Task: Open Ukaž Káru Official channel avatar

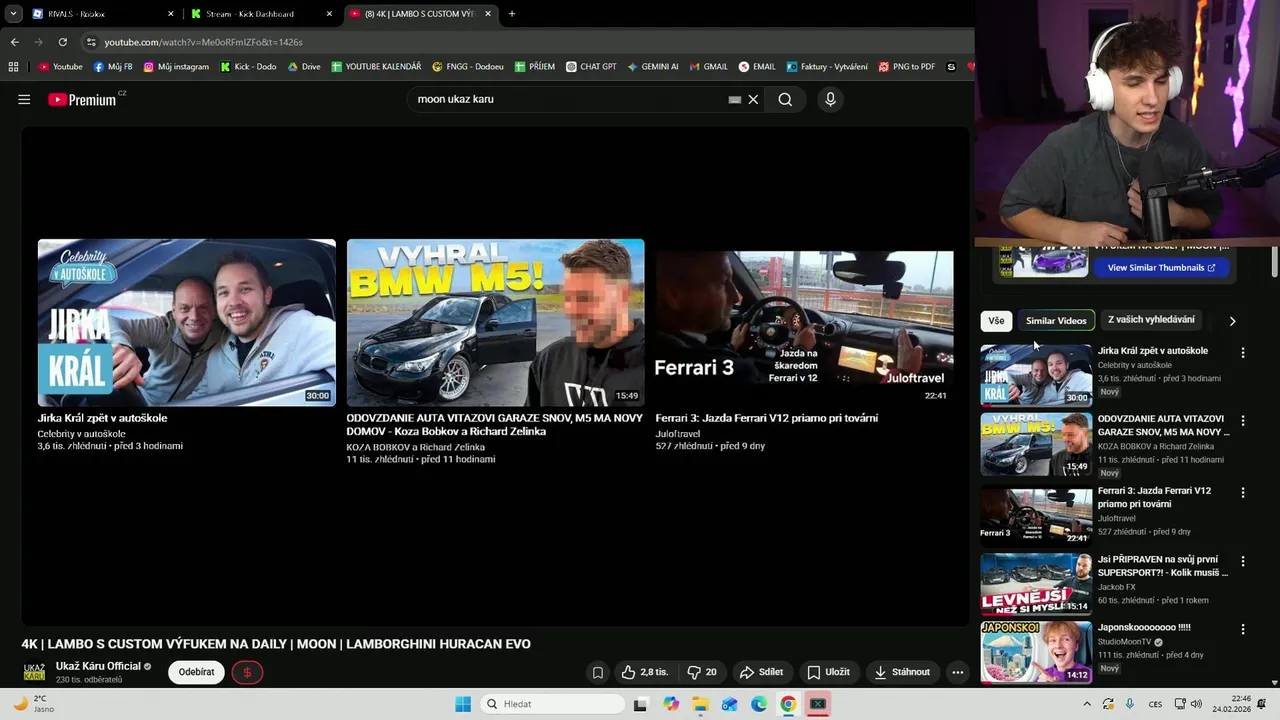Action: coord(34,672)
